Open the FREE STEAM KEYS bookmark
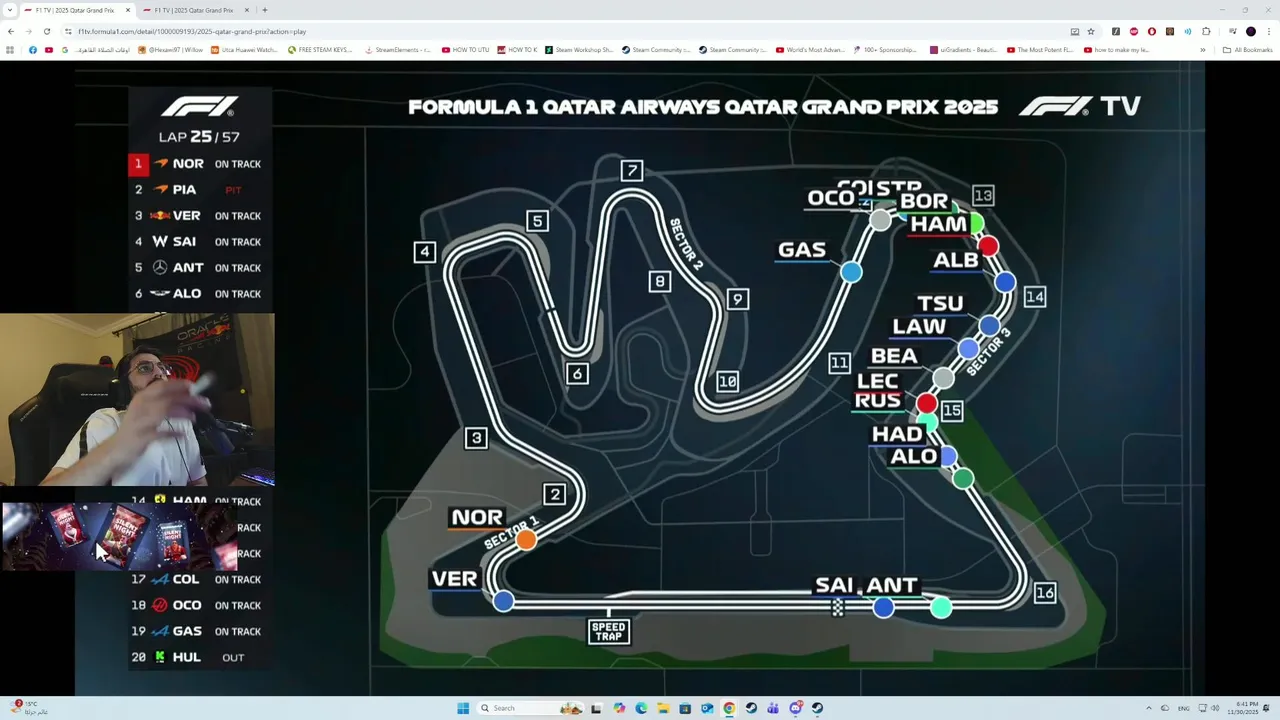This screenshot has height=720, width=1280. [x=320, y=50]
